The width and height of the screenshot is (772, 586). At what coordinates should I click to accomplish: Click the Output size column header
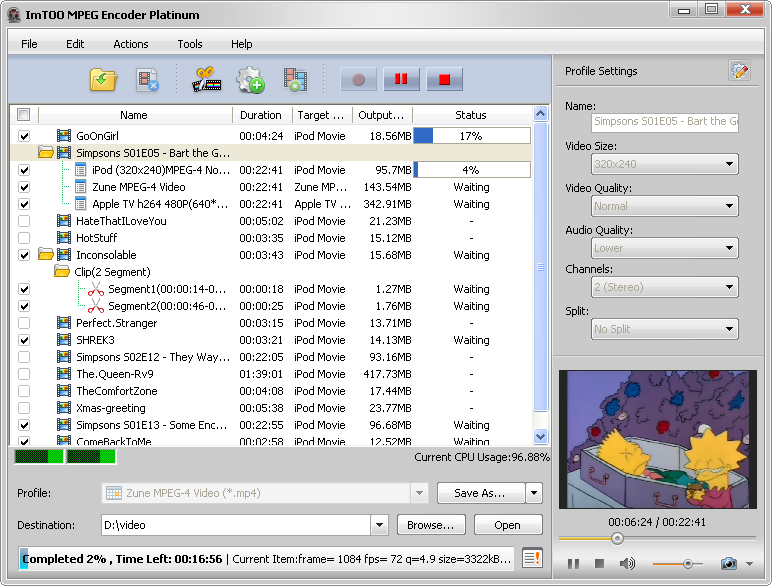tap(382, 115)
